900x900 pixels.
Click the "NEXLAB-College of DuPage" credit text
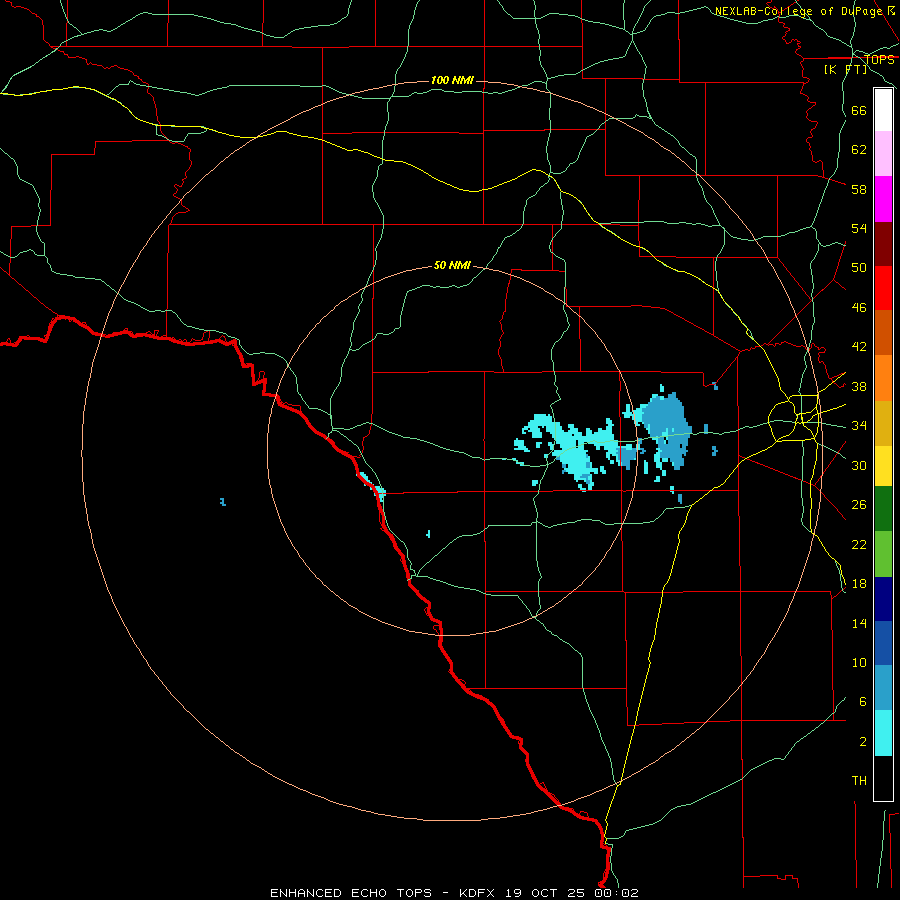coord(798,11)
